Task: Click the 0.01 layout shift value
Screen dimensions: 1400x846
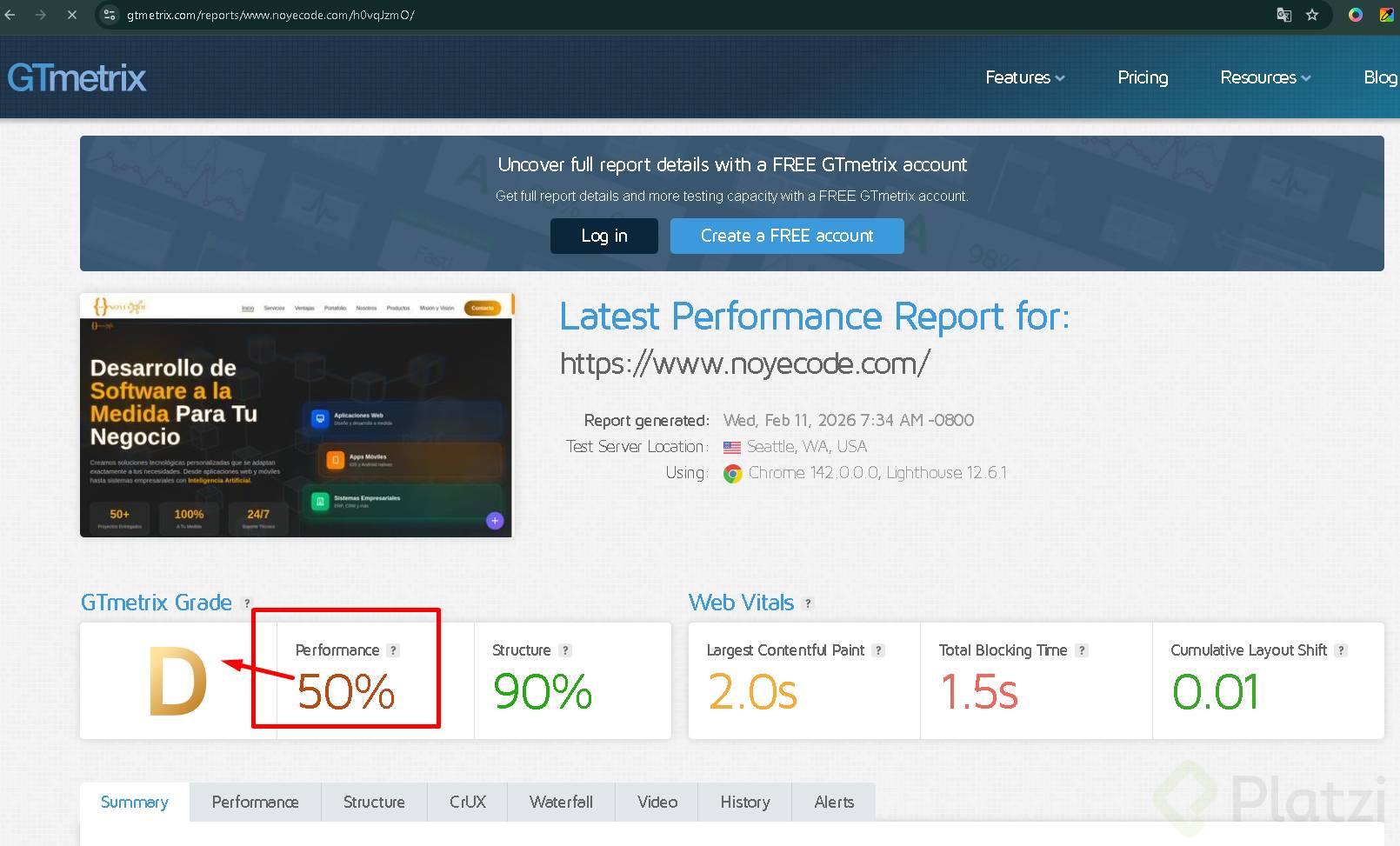Action: [x=1215, y=692]
